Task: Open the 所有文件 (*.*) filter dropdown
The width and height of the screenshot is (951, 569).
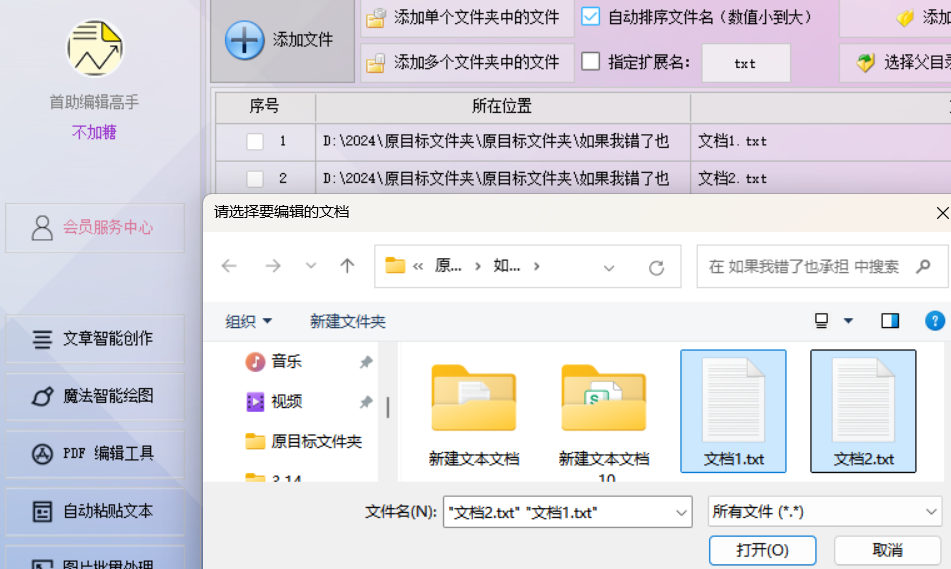Action: pyautogui.click(x=825, y=512)
